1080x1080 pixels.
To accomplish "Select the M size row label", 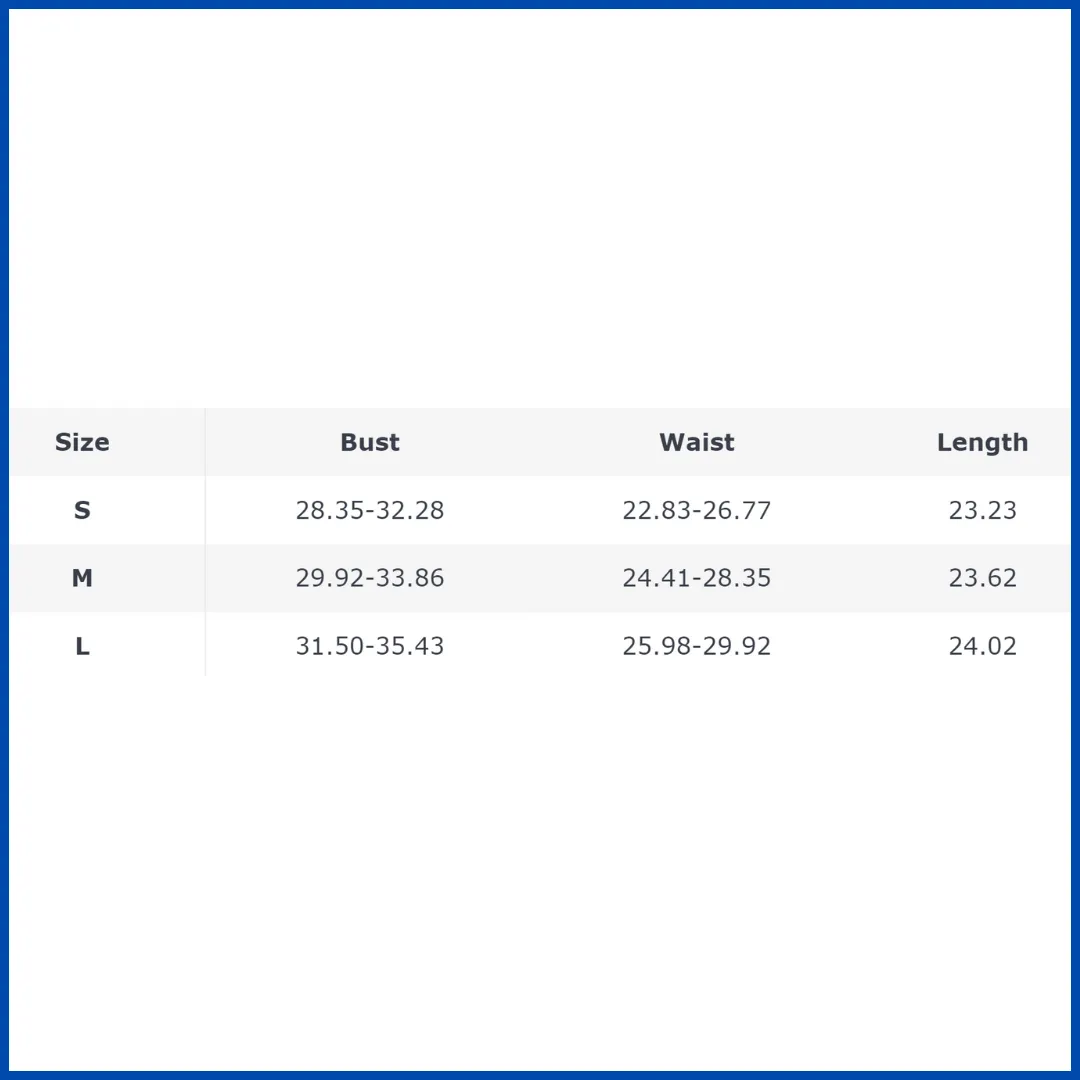I will coord(82,577).
